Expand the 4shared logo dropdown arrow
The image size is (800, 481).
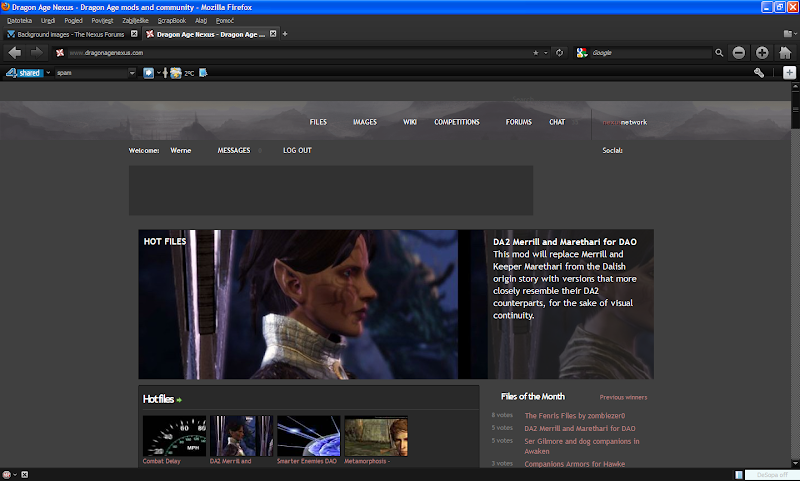(x=48, y=73)
